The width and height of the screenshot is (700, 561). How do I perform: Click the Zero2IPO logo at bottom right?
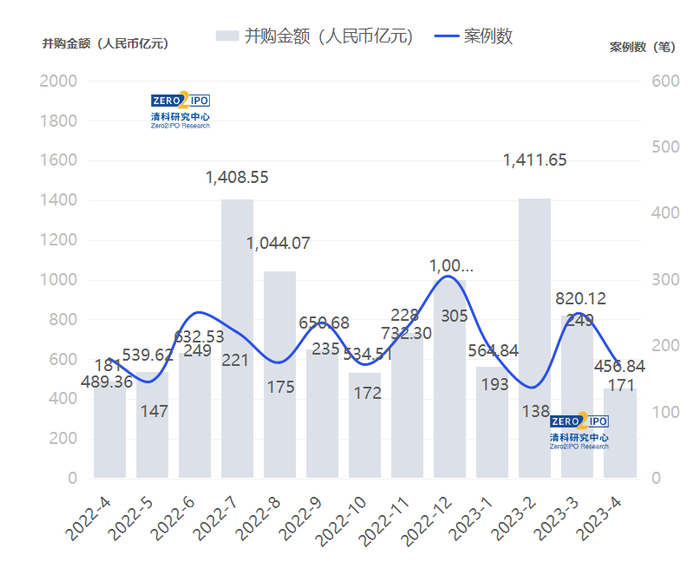pyautogui.click(x=579, y=431)
